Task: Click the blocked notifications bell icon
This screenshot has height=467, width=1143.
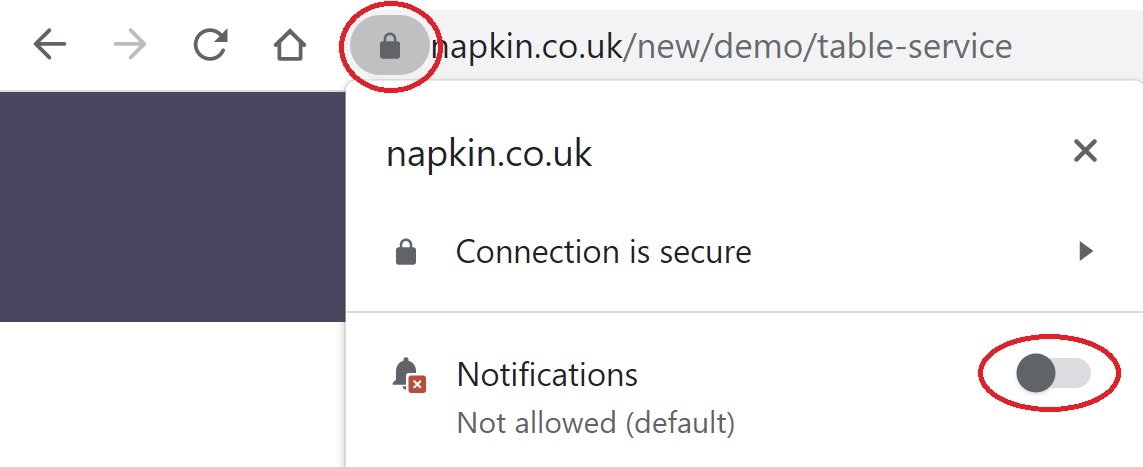Action: (x=408, y=375)
